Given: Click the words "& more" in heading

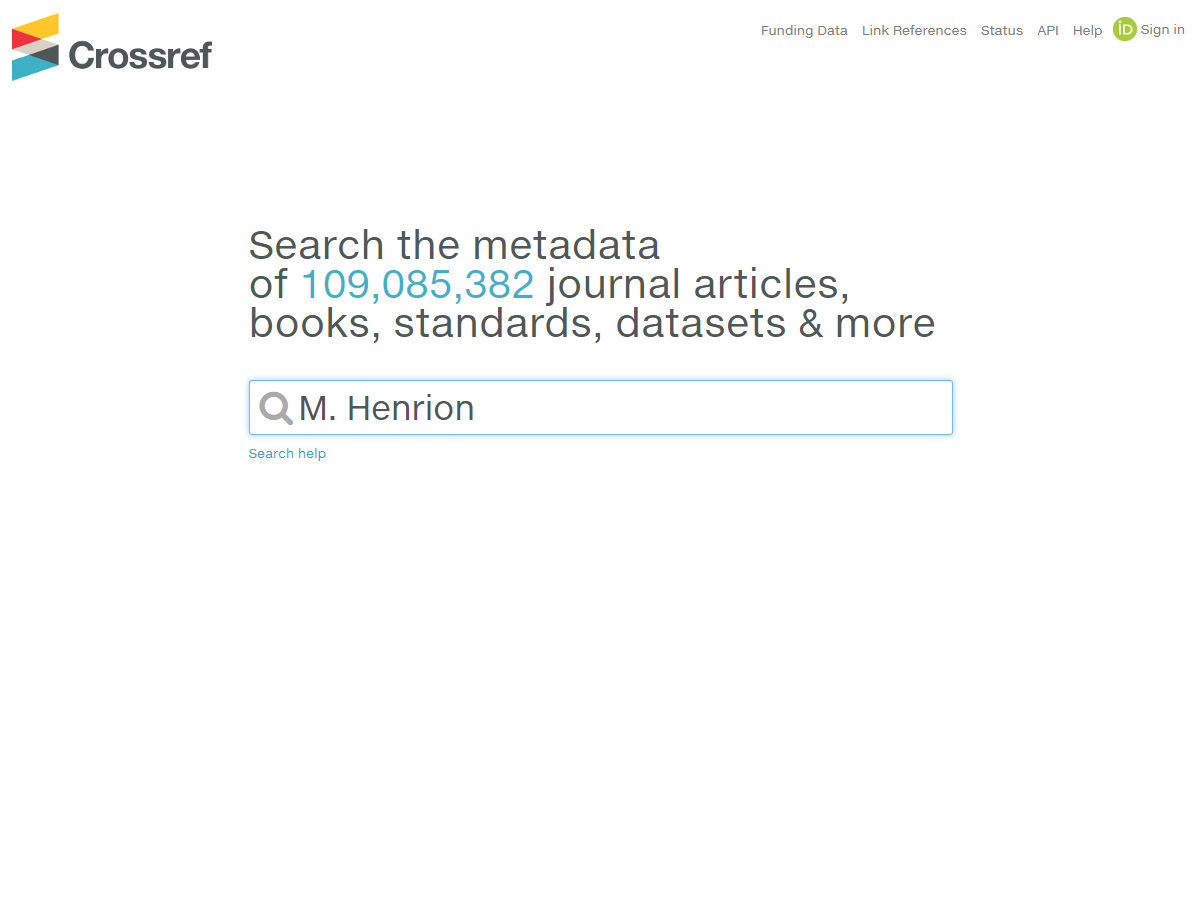Looking at the screenshot, I should 867,324.
